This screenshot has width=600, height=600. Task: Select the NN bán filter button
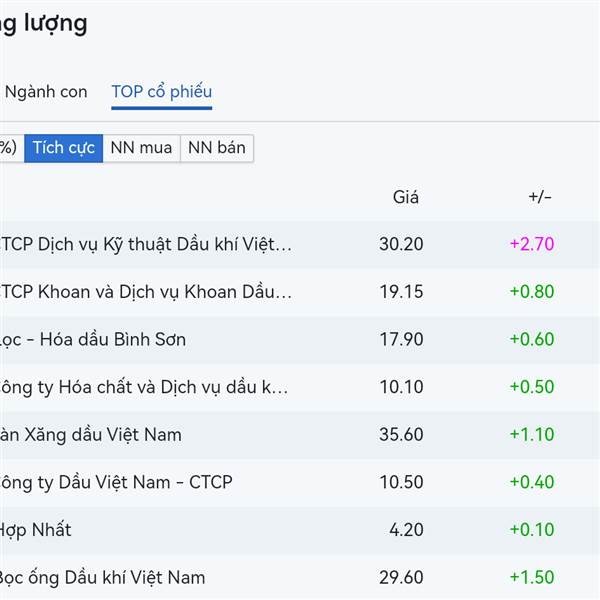(217, 148)
